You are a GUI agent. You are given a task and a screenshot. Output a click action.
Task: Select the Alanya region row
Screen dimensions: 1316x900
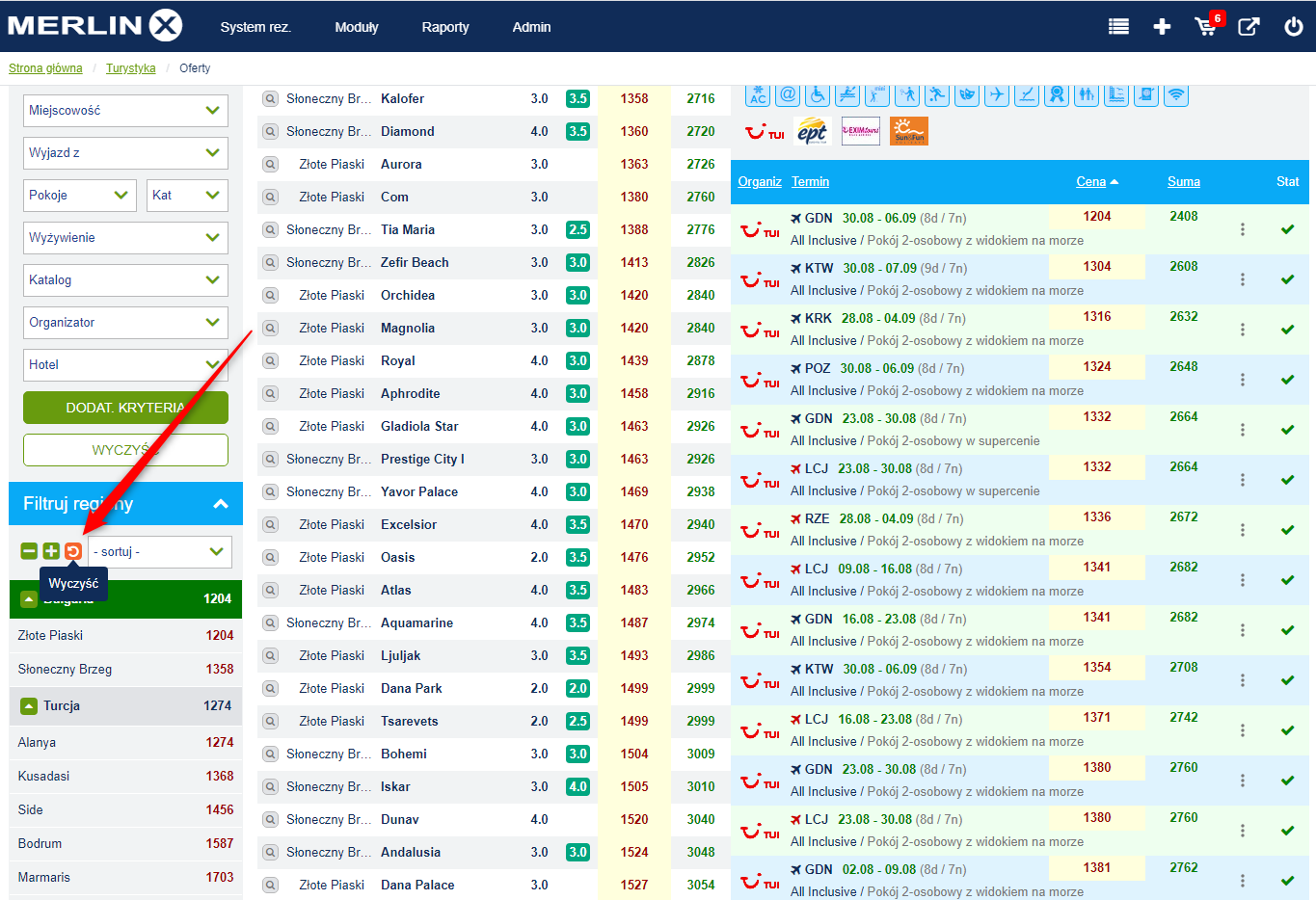click(x=125, y=743)
